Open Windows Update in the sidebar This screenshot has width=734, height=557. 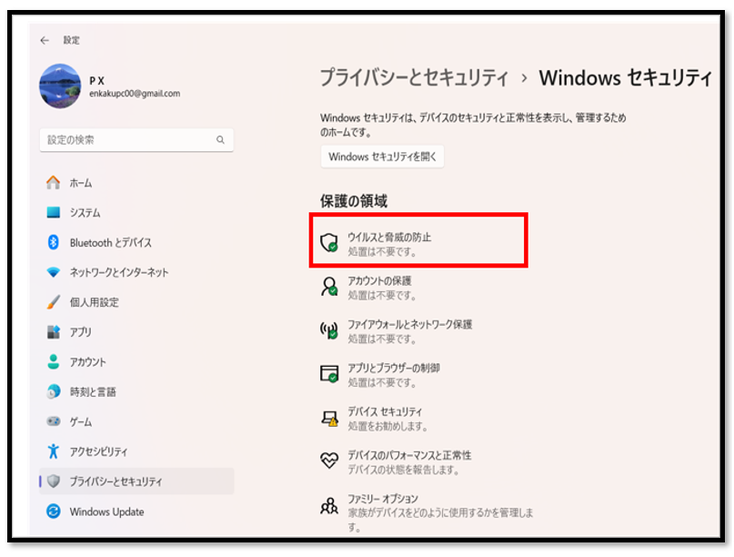(136, 511)
